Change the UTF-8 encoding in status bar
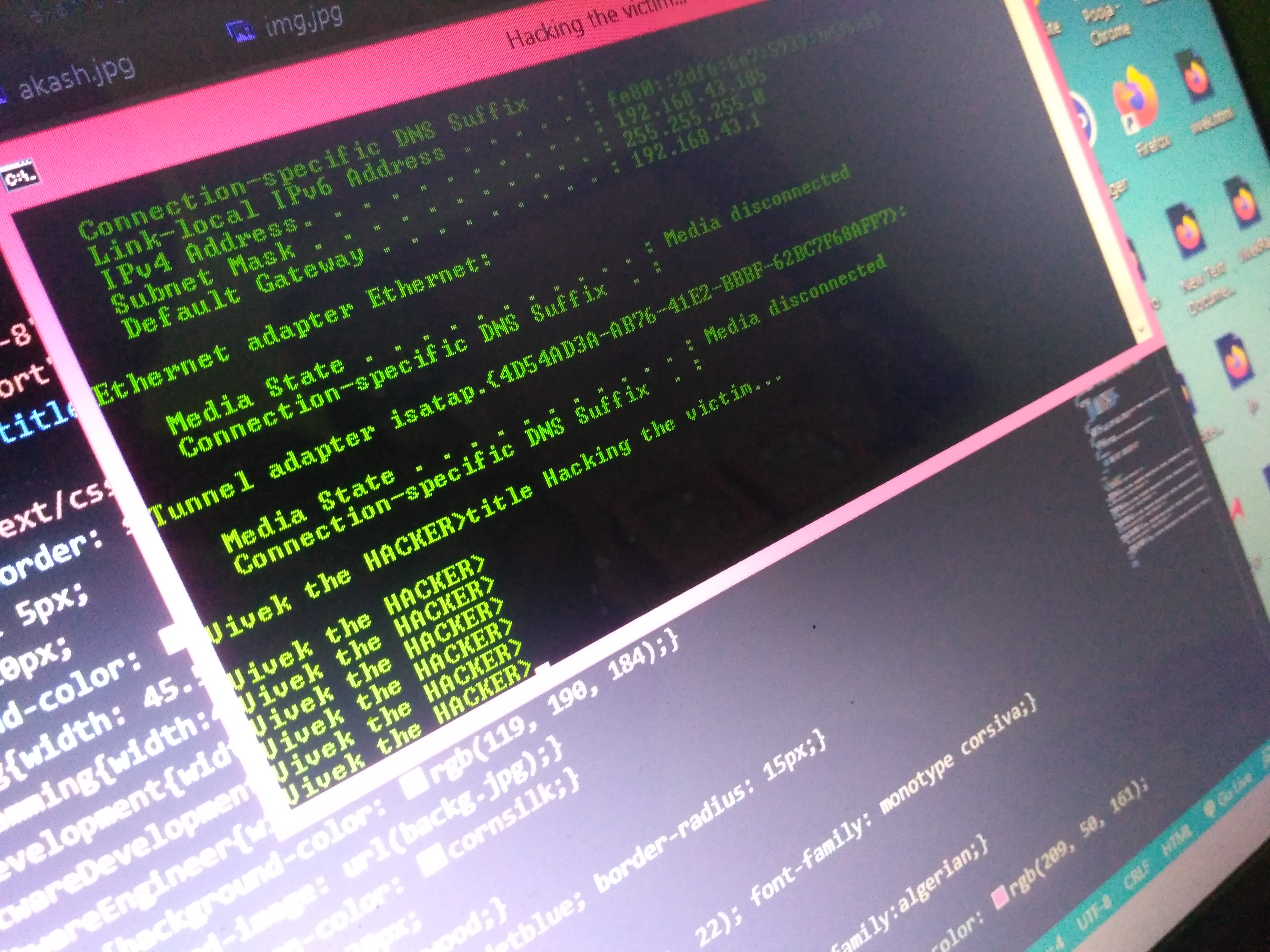1270x952 pixels. [1094, 913]
